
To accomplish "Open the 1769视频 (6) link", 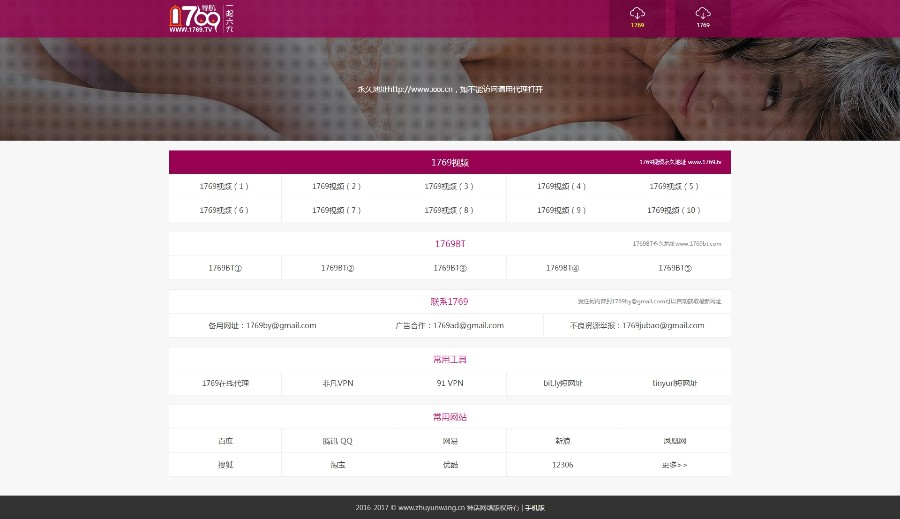I will 224,210.
